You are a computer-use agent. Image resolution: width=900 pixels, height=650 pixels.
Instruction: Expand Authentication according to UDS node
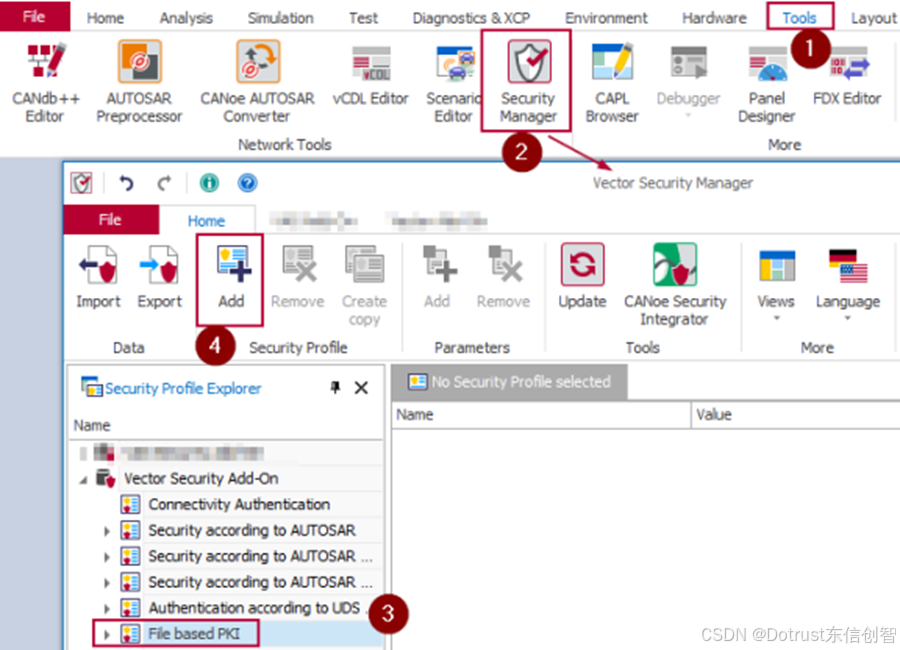pos(106,608)
